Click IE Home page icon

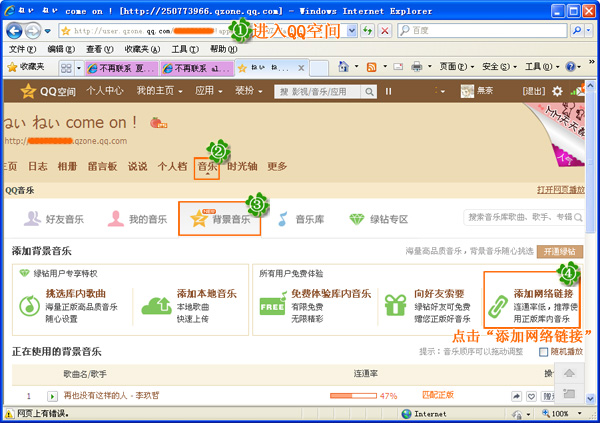click(x=343, y=67)
